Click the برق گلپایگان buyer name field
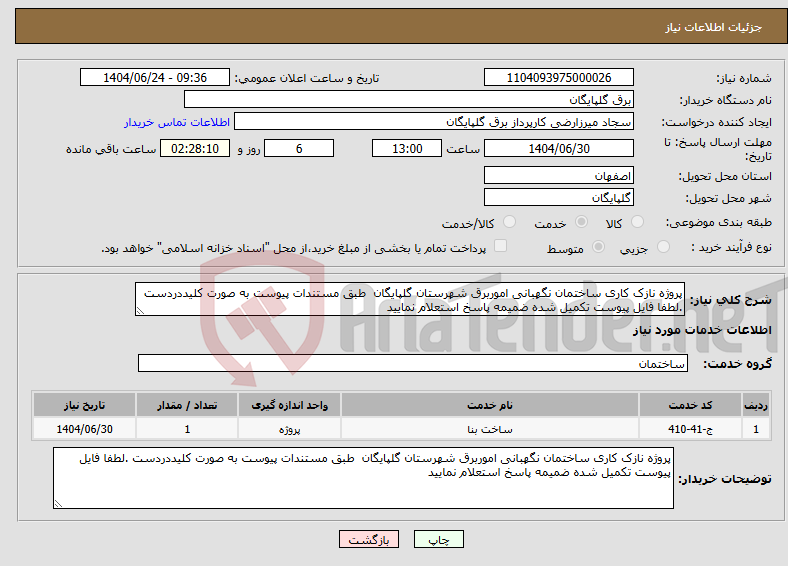 (x=409, y=100)
